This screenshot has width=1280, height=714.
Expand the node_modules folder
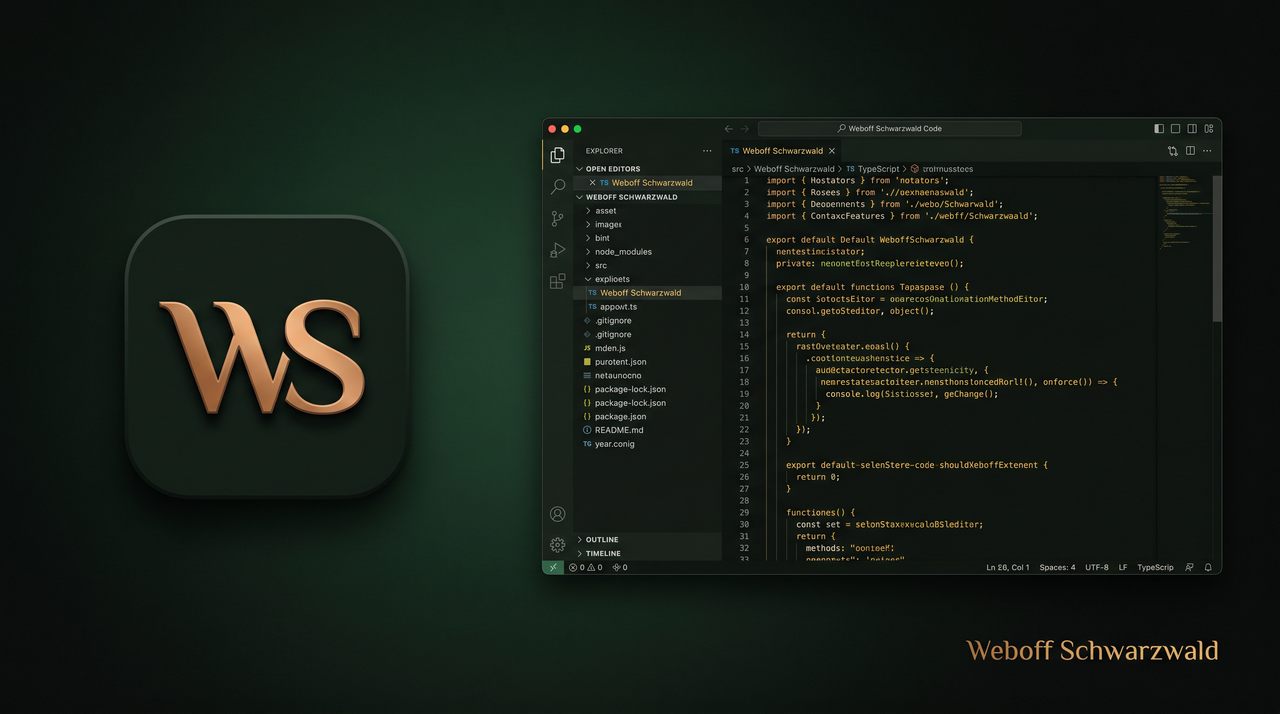tap(588, 252)
